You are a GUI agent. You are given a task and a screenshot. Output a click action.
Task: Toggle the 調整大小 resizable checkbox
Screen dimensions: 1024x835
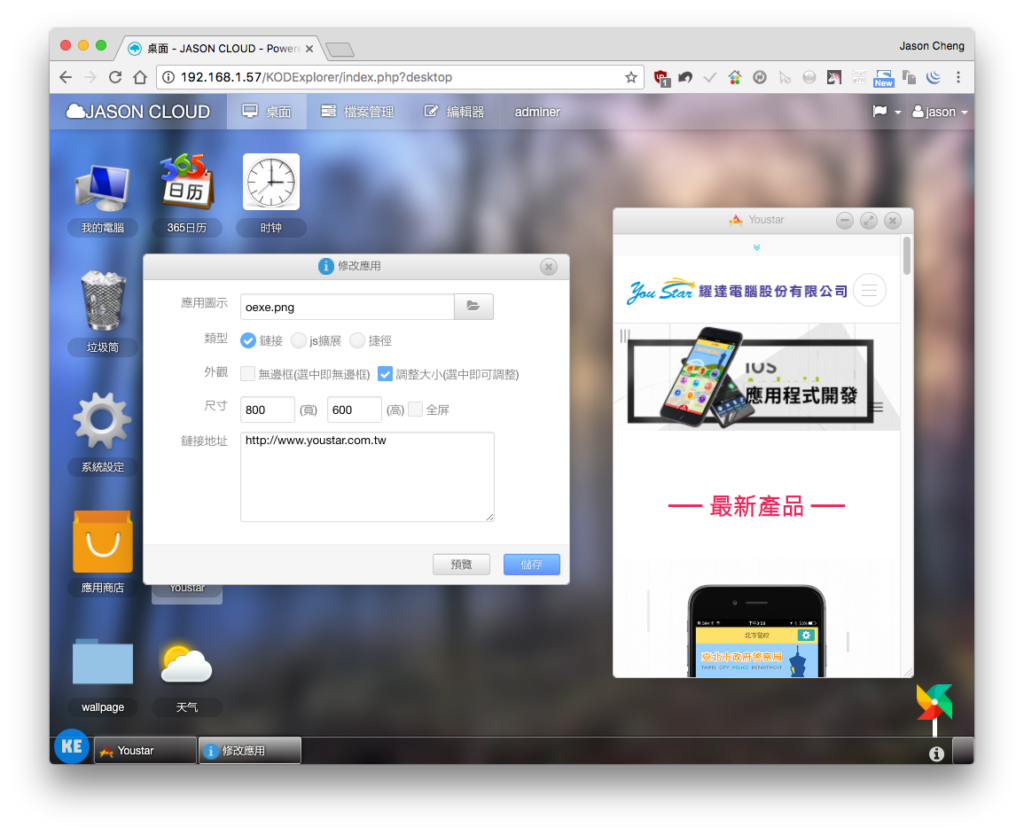[x=385, y=374]
